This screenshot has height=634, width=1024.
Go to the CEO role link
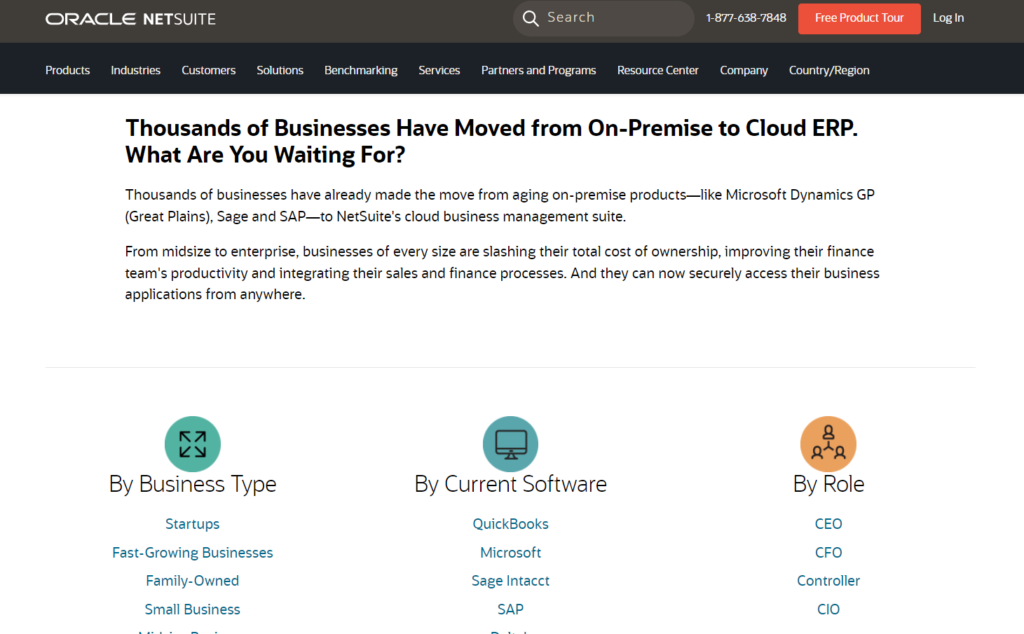pyautogui.click(x=828, y=524)
